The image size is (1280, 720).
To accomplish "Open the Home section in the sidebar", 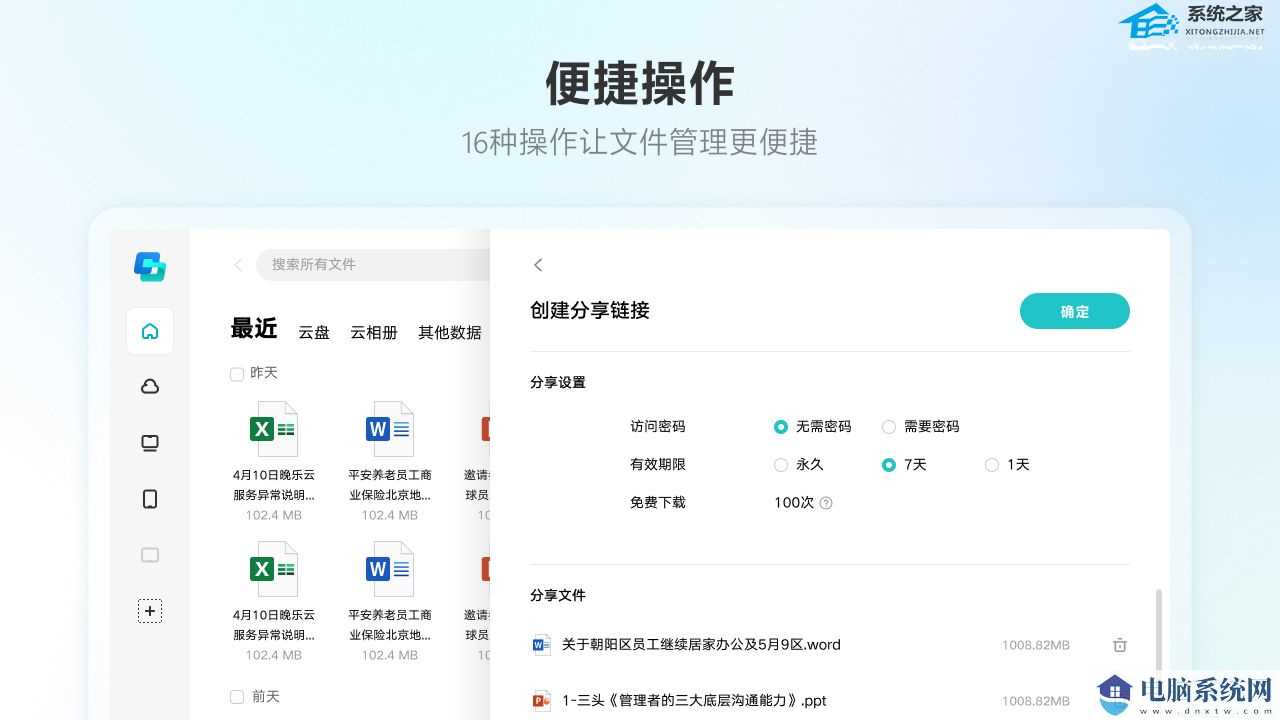I will click(x=150, y=331).
